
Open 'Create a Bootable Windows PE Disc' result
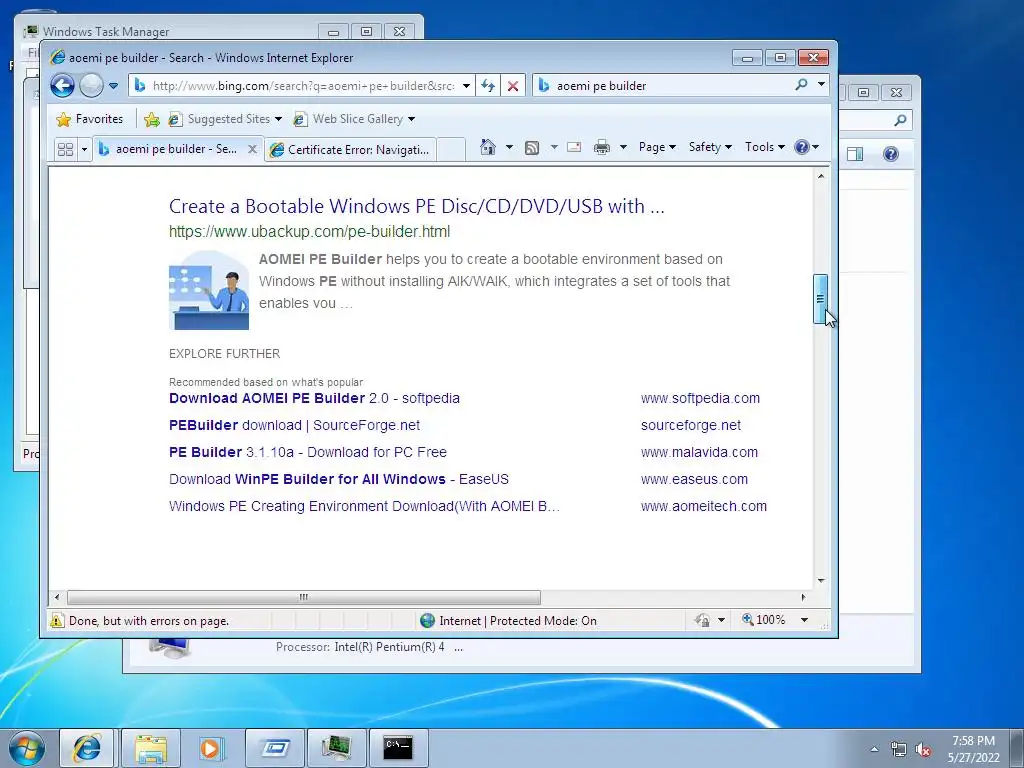pos(417,206)
